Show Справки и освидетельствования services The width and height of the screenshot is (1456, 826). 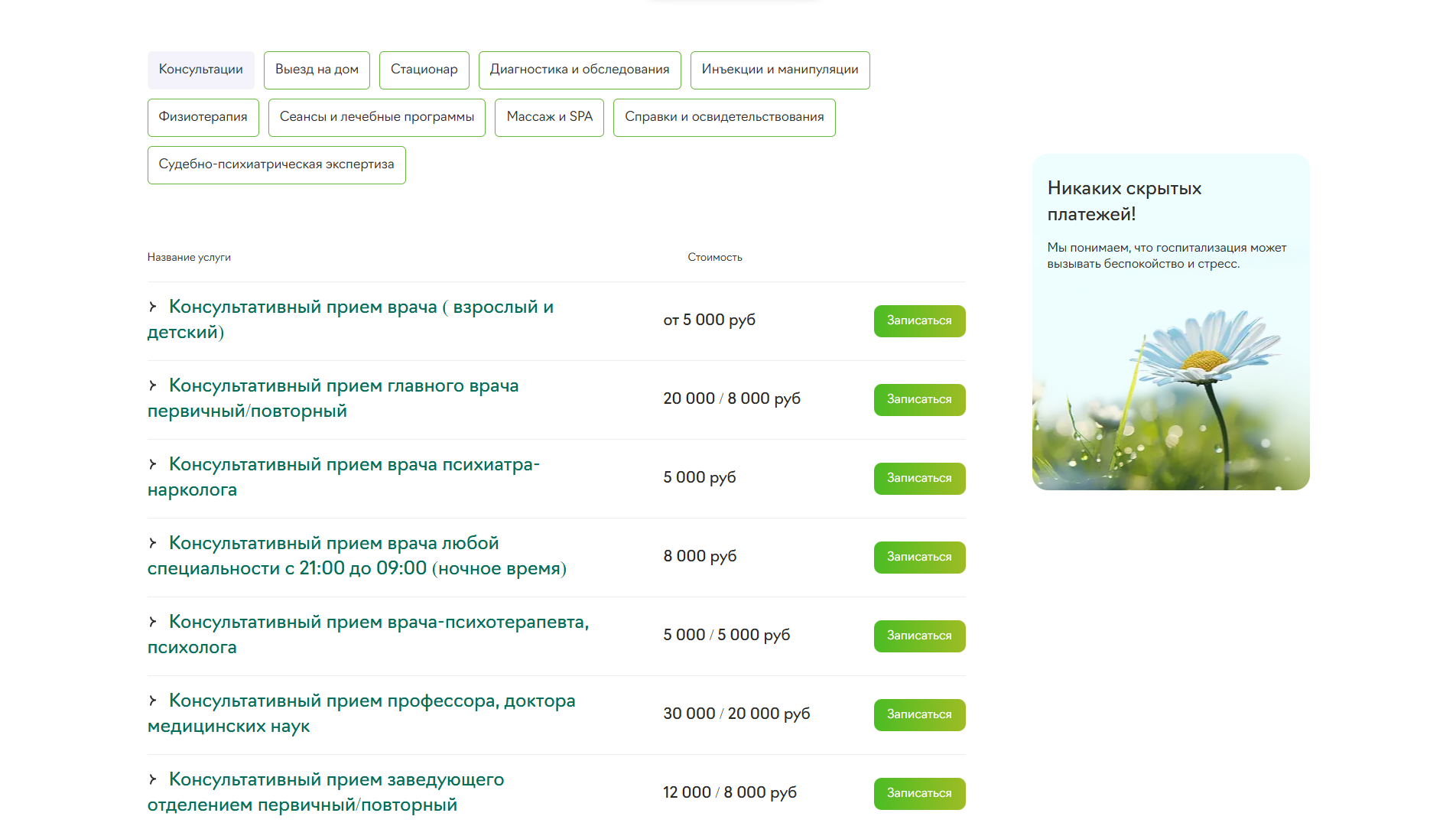pos(724,118)
